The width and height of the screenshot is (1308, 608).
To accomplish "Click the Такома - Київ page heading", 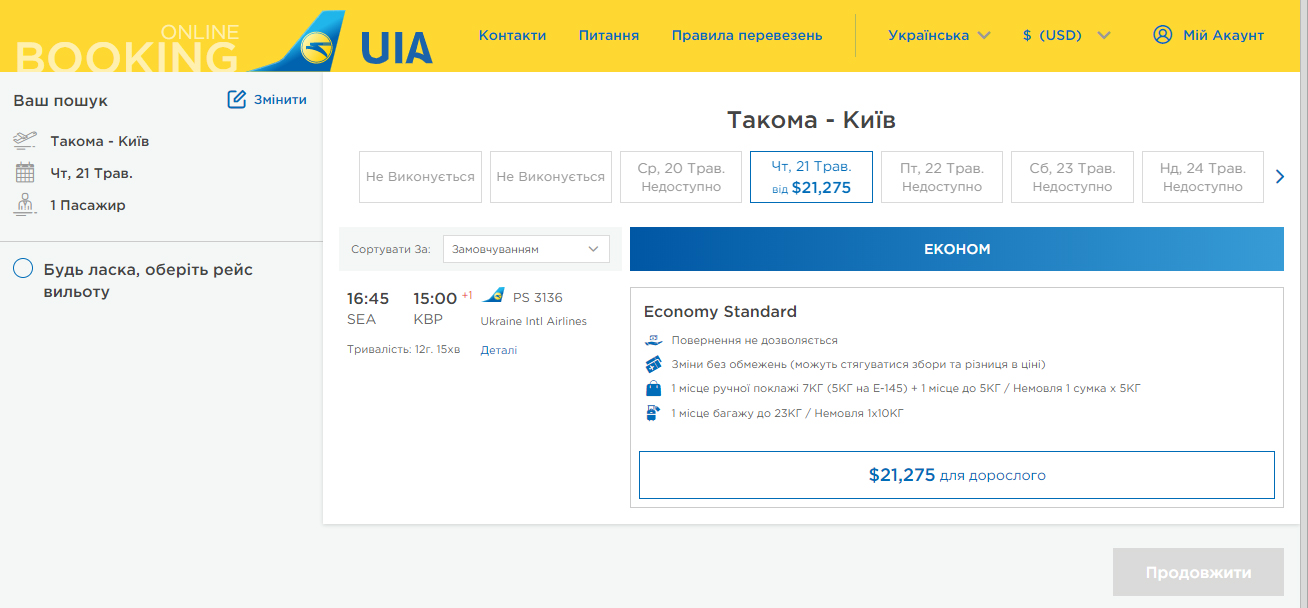I will [x=811, y=121].
